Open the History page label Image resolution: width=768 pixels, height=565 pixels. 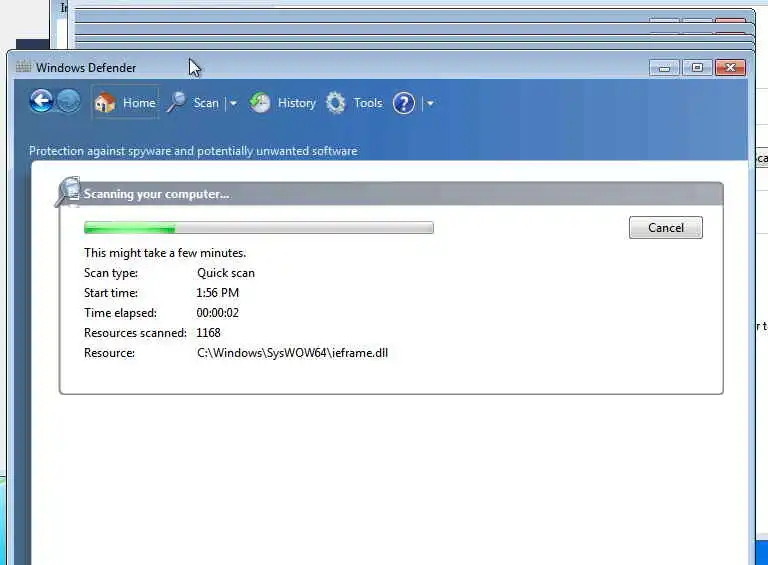296,103
